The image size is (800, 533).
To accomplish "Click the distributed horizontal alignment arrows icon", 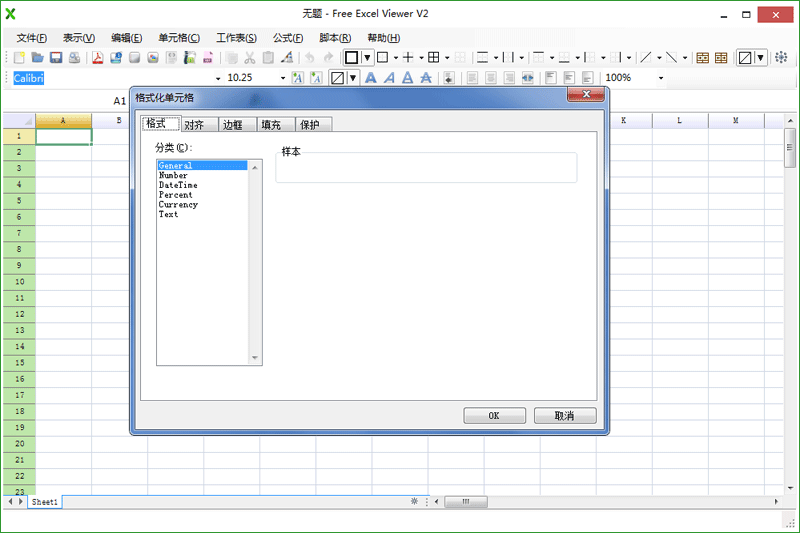I will [528, 78].
